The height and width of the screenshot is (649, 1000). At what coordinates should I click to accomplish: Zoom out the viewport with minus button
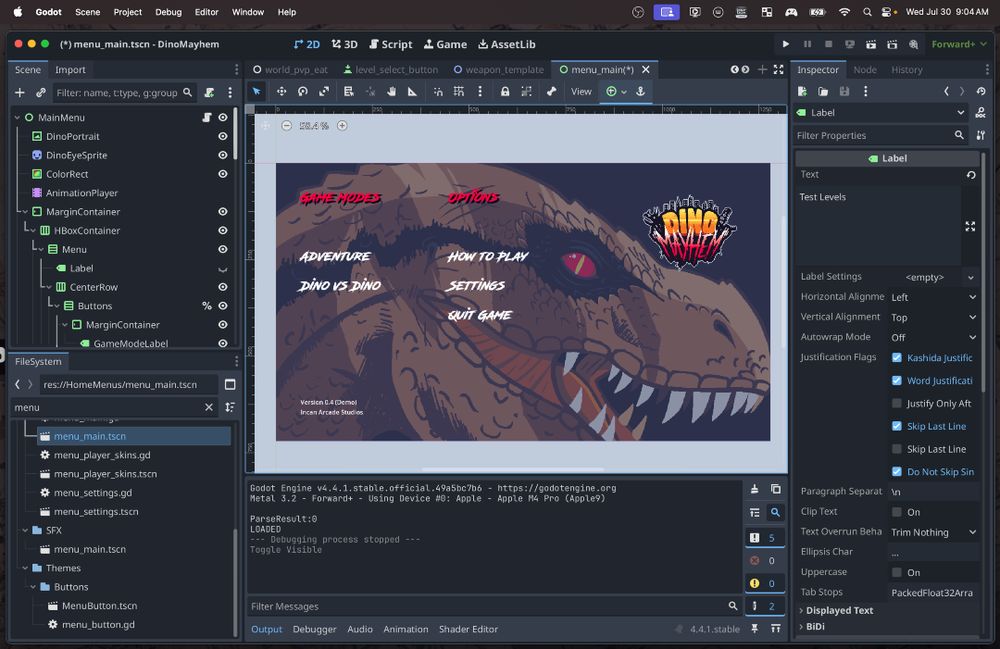pyautogui.click(x=287, y=125)
